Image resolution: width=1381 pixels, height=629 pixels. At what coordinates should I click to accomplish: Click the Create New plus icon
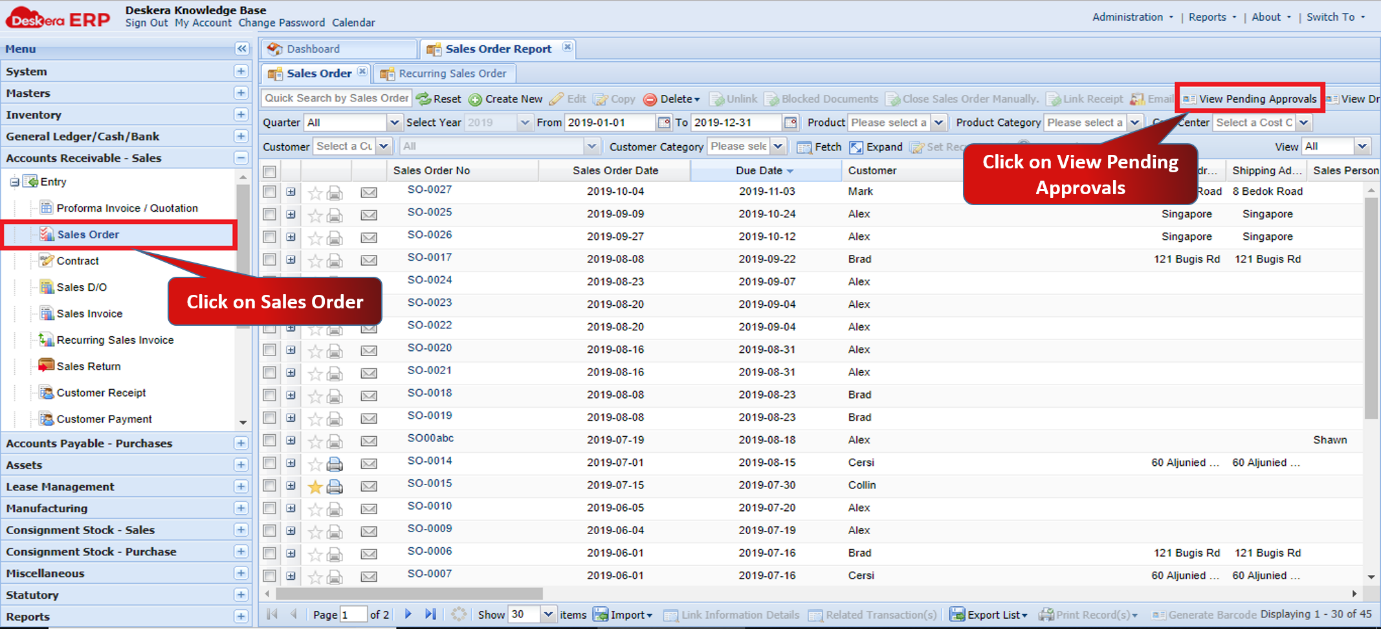coord(475,99)
